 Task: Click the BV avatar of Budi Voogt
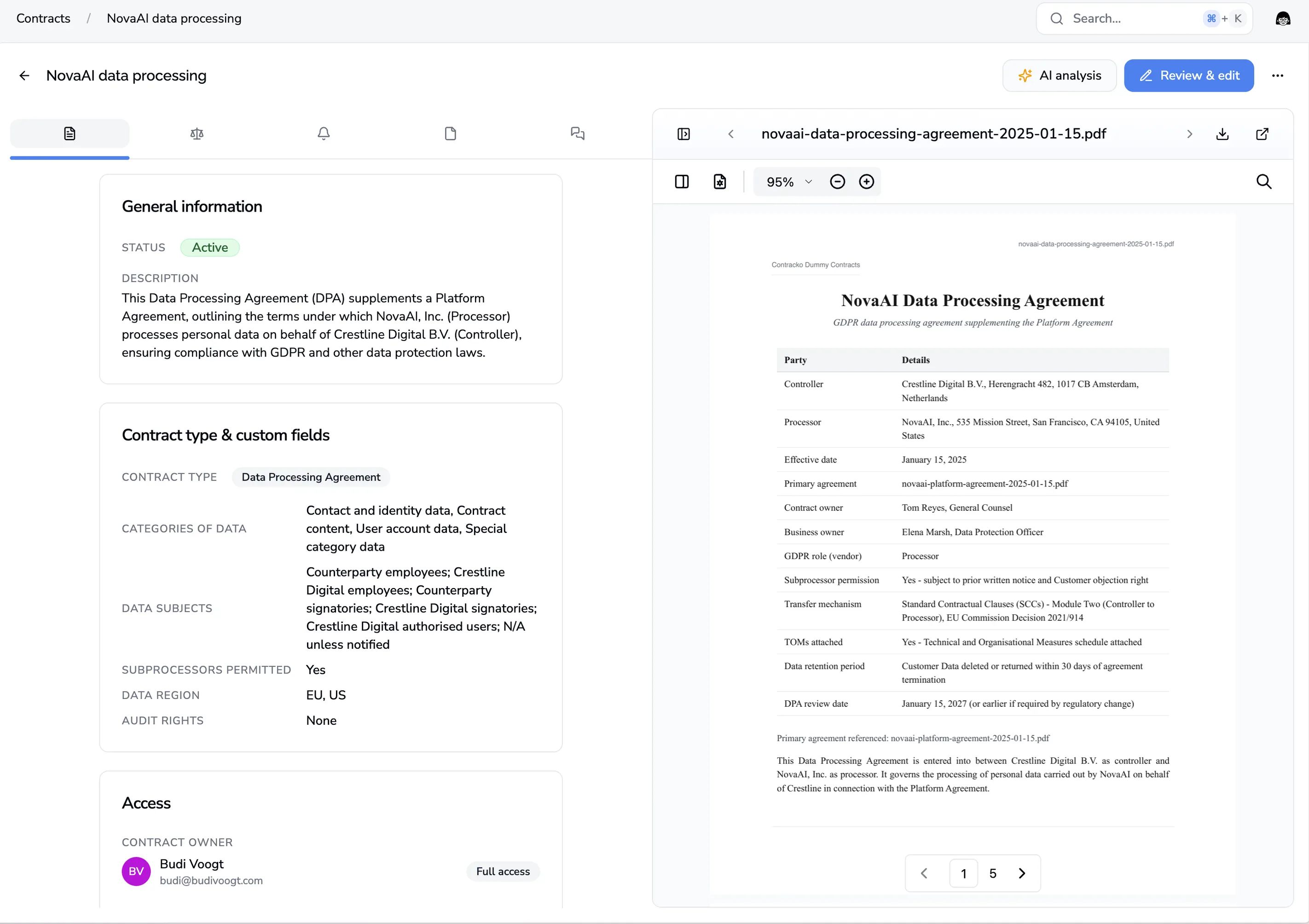click(x=136, y=872)
